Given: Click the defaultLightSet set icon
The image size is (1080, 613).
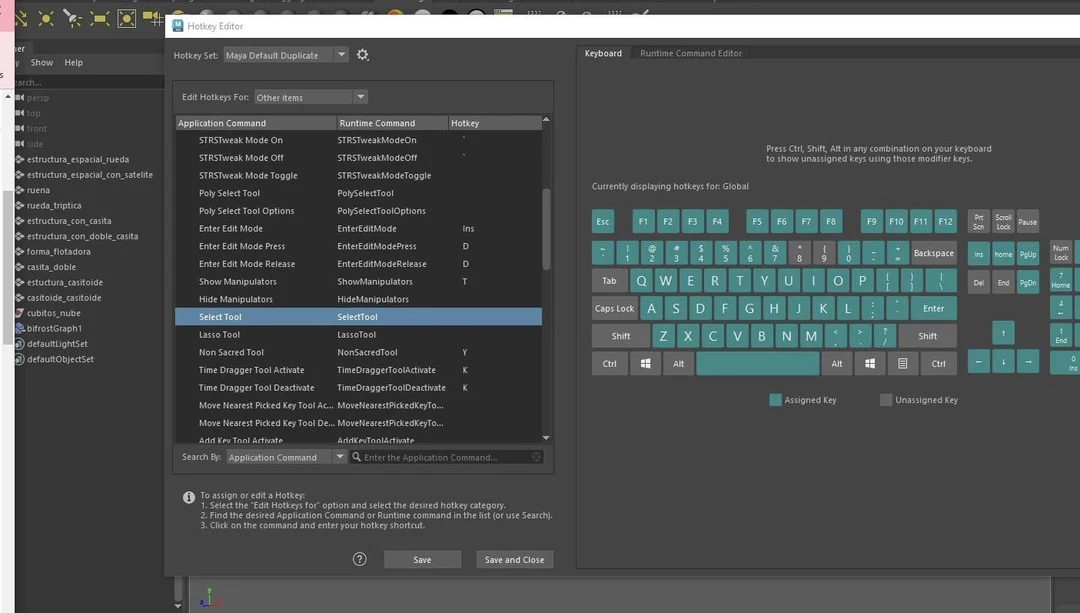Looking at the screenshot, I should [x=19, y=344].
